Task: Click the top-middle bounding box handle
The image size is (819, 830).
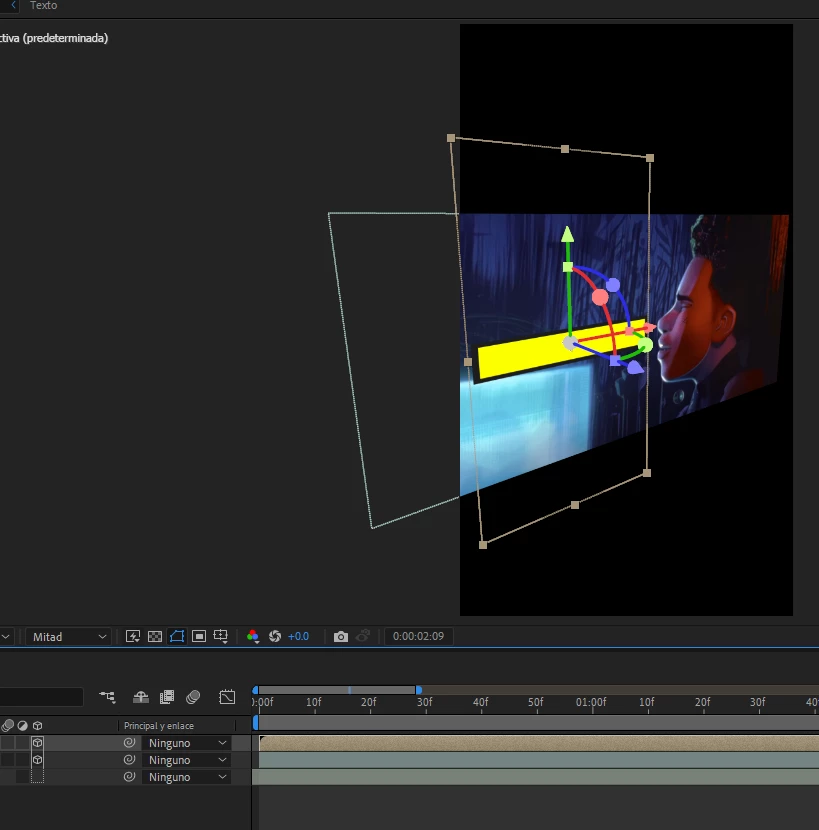Action: (565, 149)
